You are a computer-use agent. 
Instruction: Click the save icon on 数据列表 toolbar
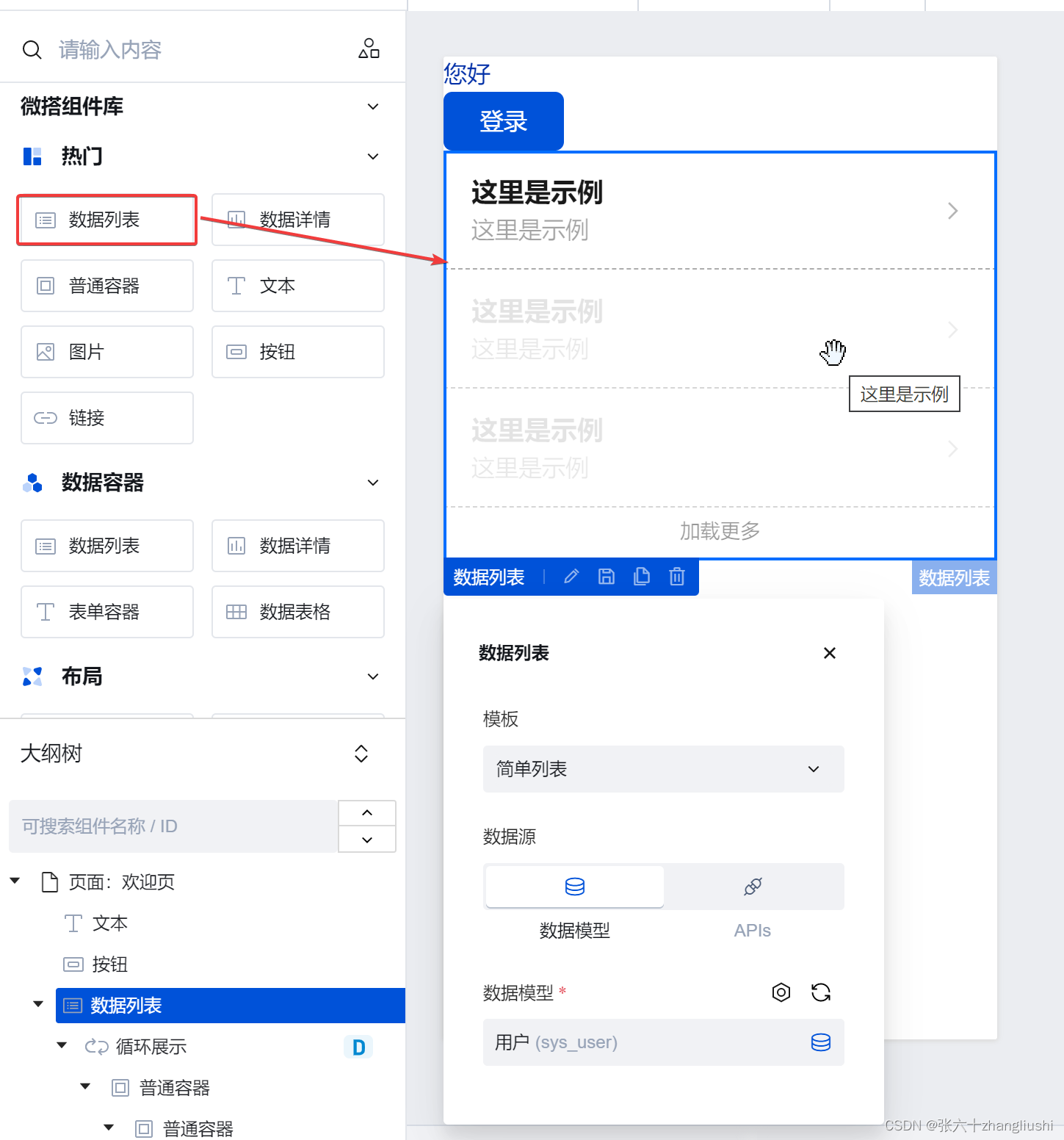[607, 577]
